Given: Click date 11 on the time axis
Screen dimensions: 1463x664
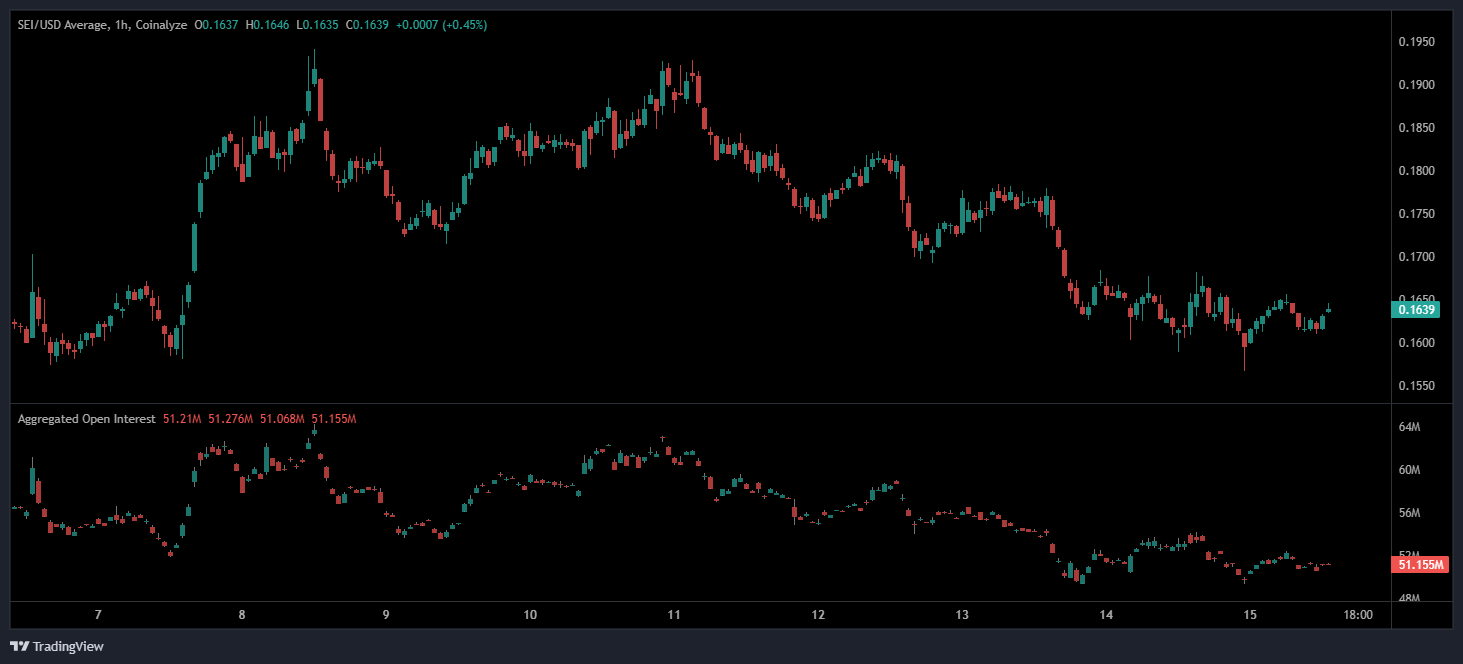Looking at the screenshot, I should point(674,614).
